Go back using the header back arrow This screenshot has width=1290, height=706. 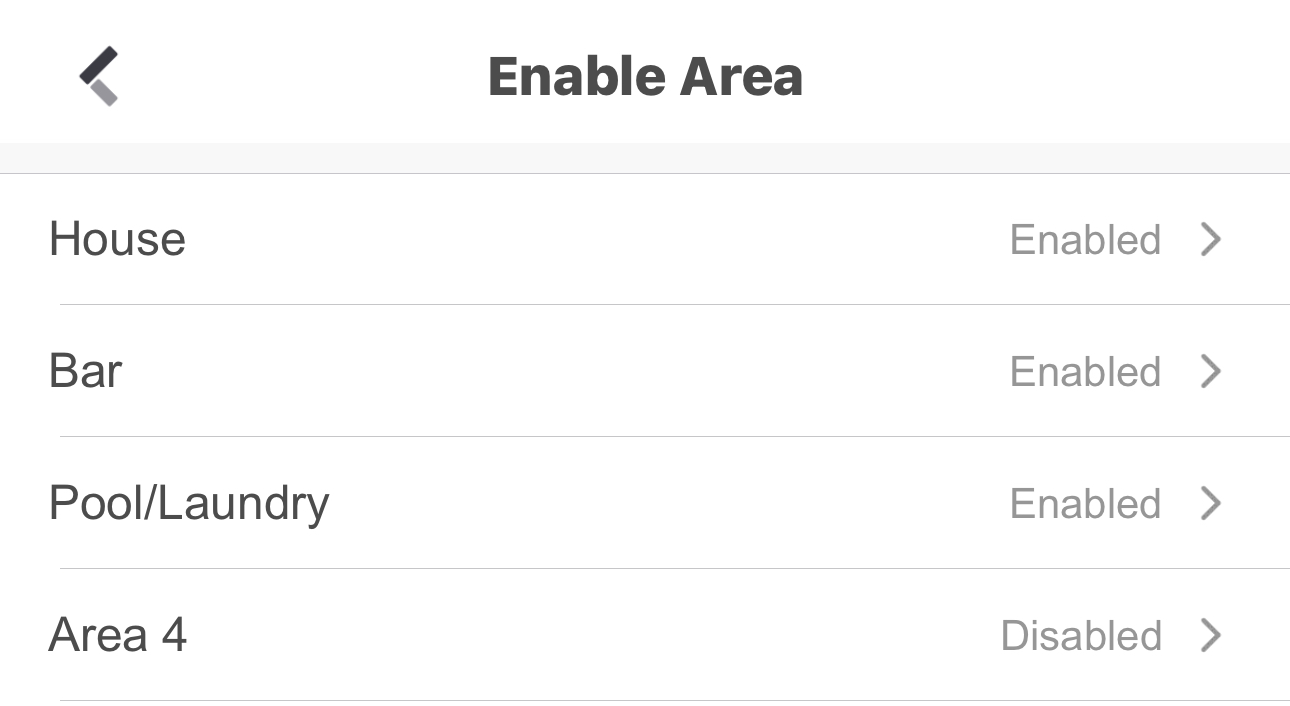tap(99, 76)
